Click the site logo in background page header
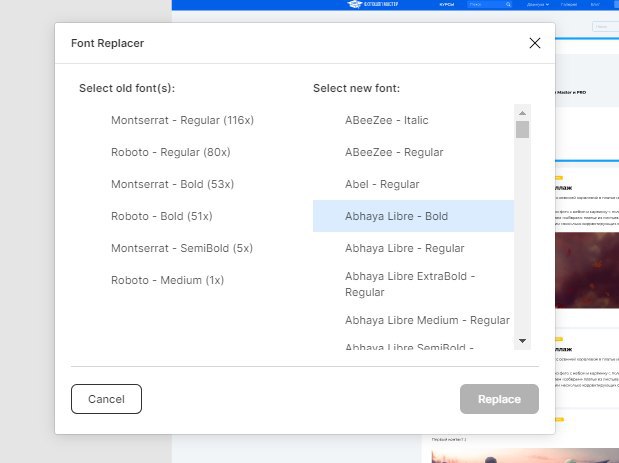This screenshot has height=463, width=619. 372,4
